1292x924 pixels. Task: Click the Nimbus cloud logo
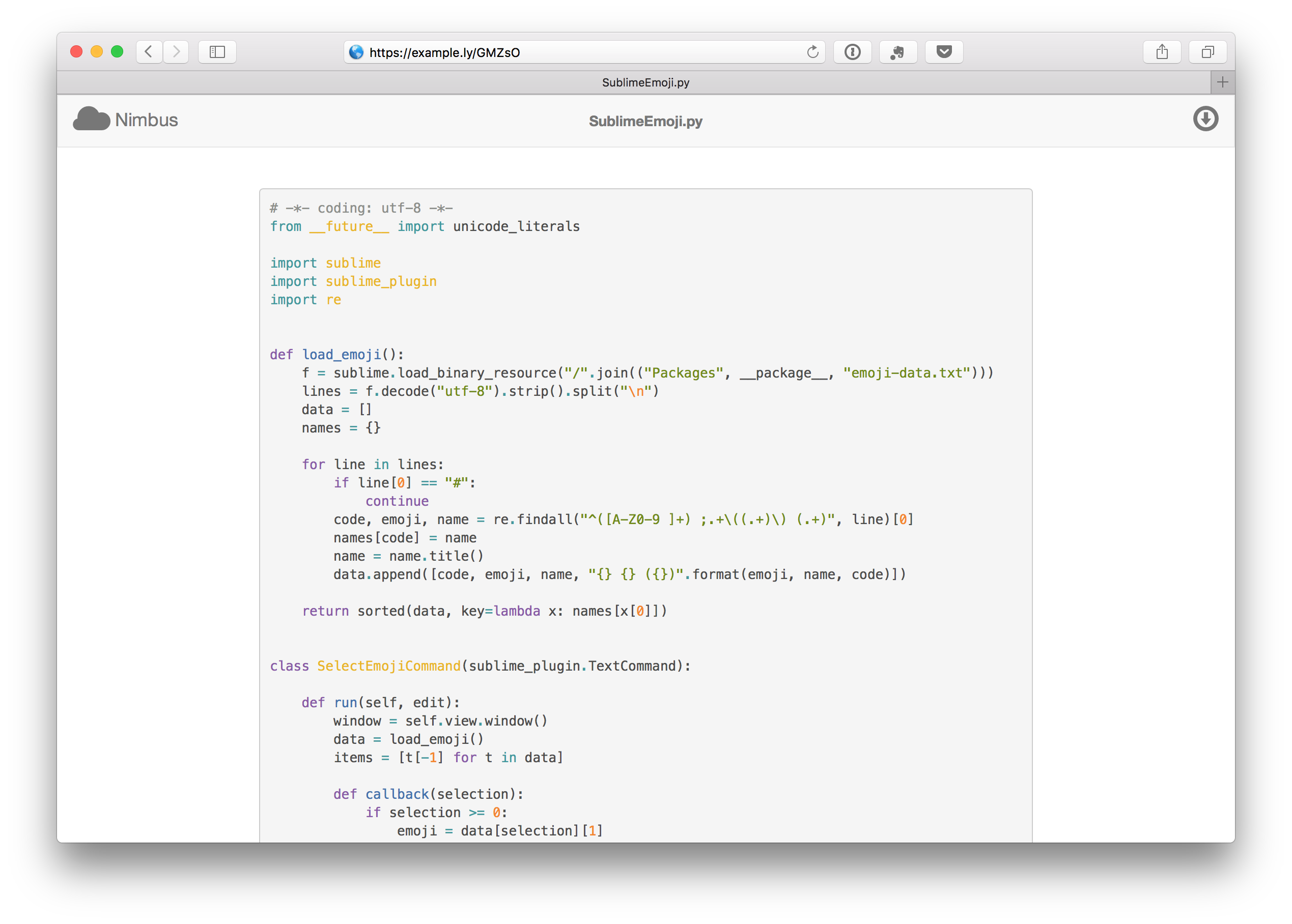(91, 119)
